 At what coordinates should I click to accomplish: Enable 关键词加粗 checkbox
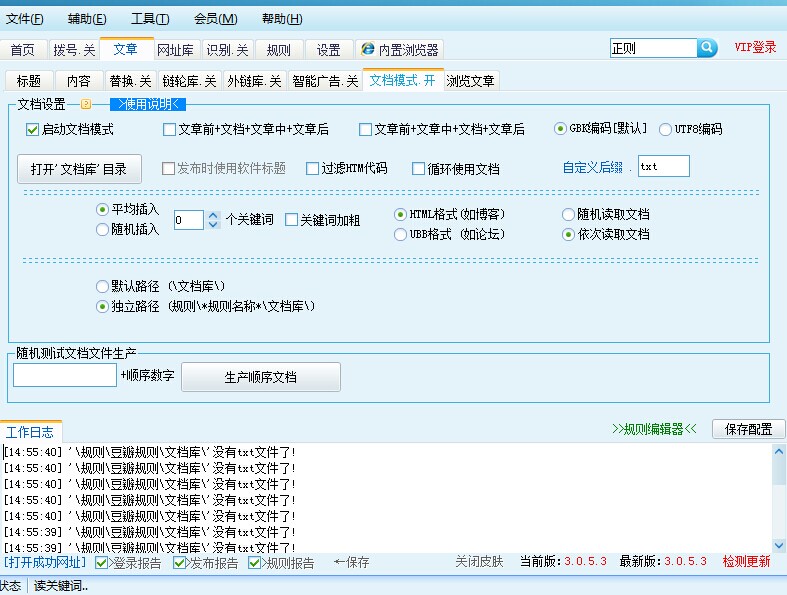pos(291,220)
